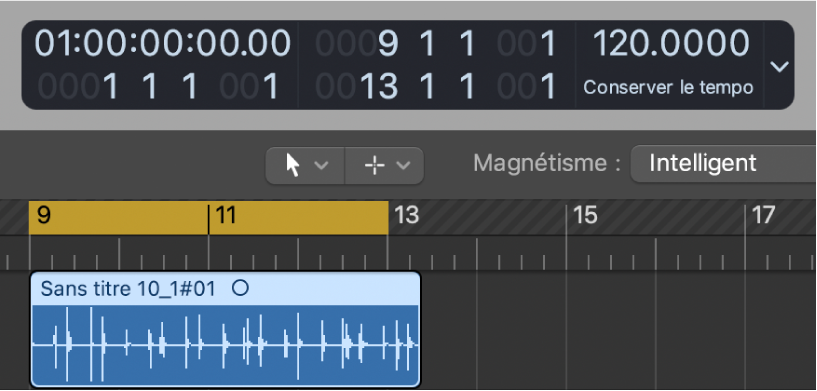Click the right locator position 13 1 1 1
Screen dimensions: 817x391
click(x=437, y=86)
